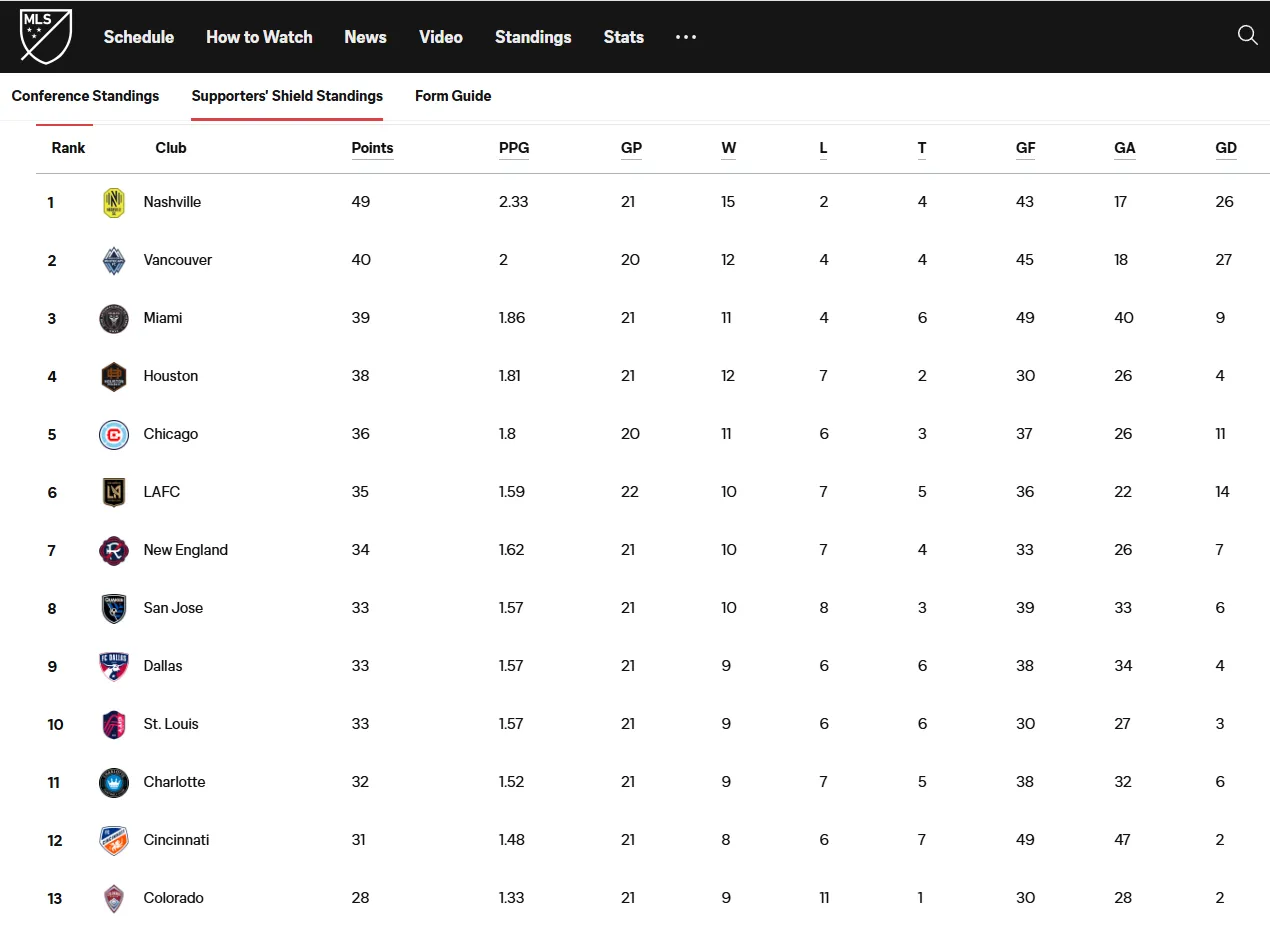Screen dimensions: 1270x934
Task: Click the Rank column header
Action: [68, 148]
